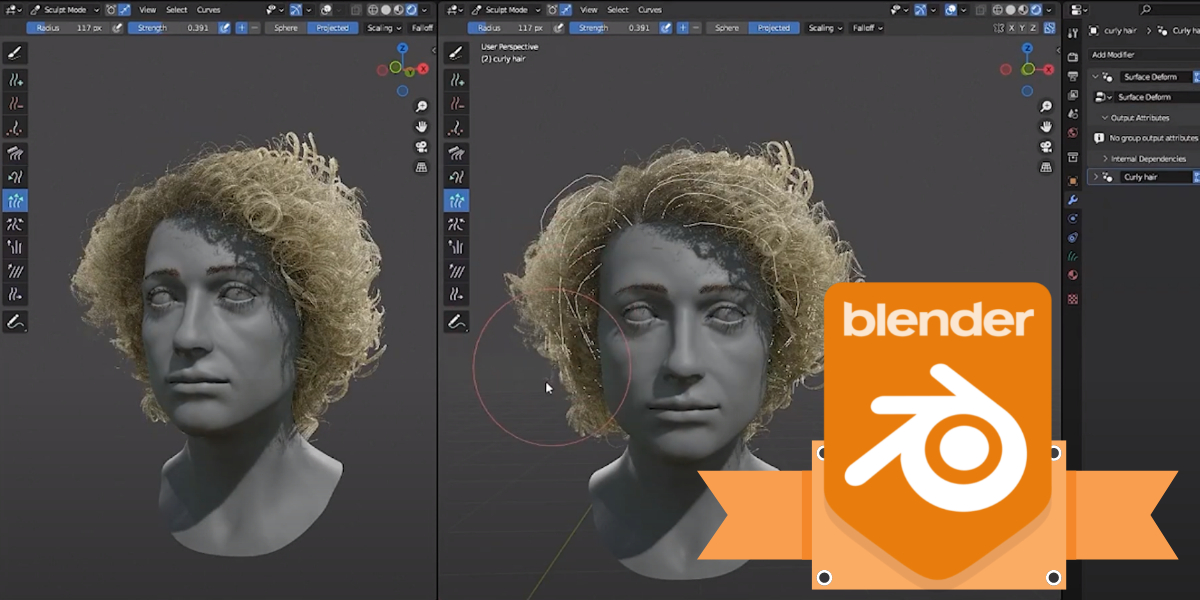Expand the Internal Dependencies section
The height and width of the screenshot is (600, 1200).
1105,159
